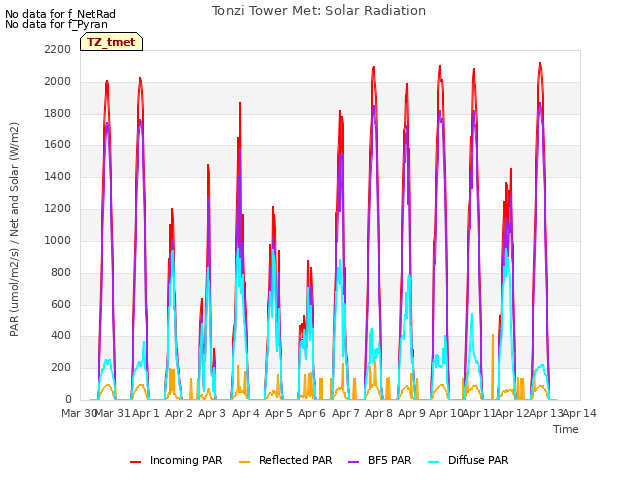
Task: Click the Apr 2 x-axis date label
Action: [179, 413]
